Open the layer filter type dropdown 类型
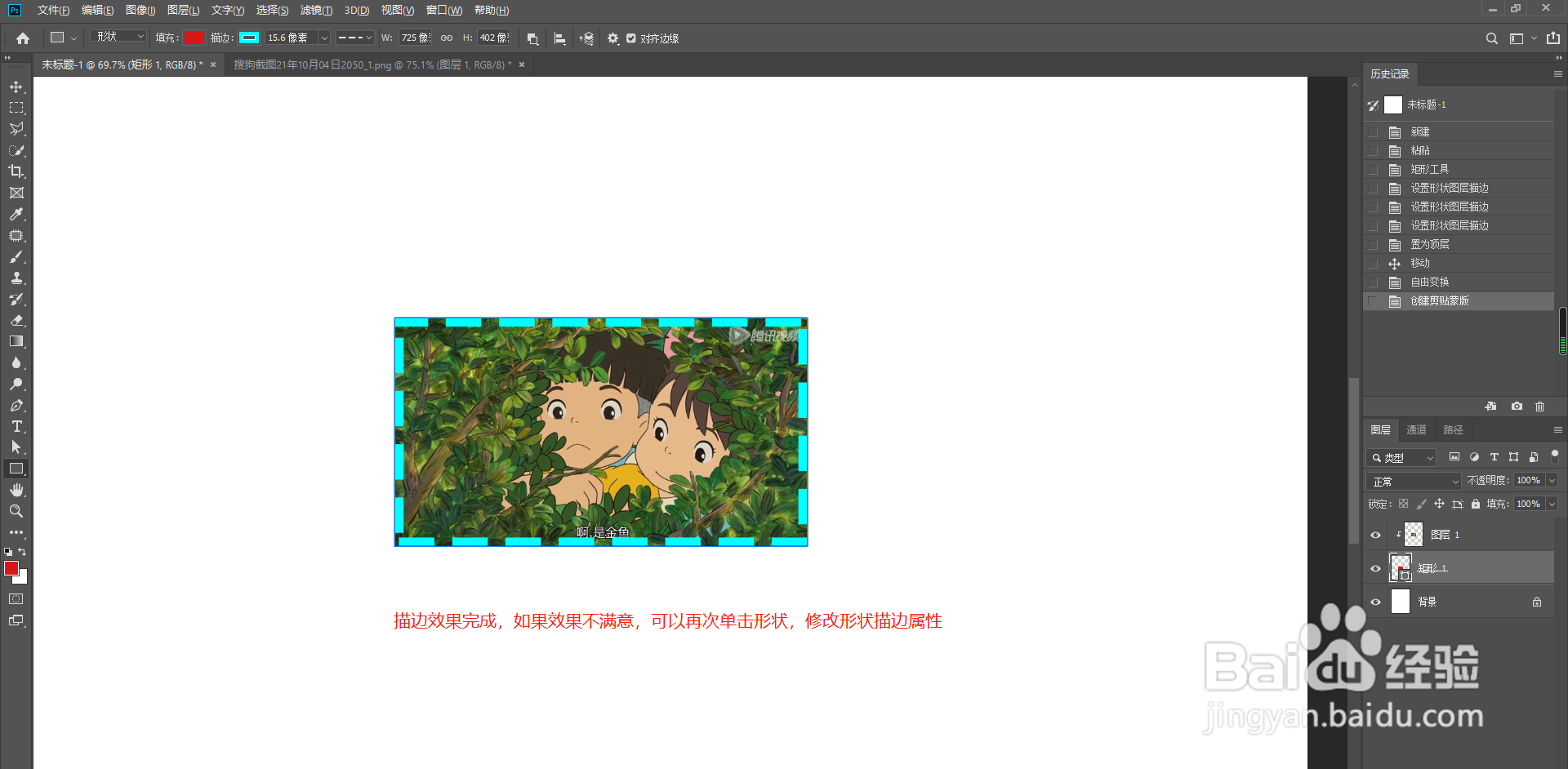1568x769 pixels. [1401, 458]
